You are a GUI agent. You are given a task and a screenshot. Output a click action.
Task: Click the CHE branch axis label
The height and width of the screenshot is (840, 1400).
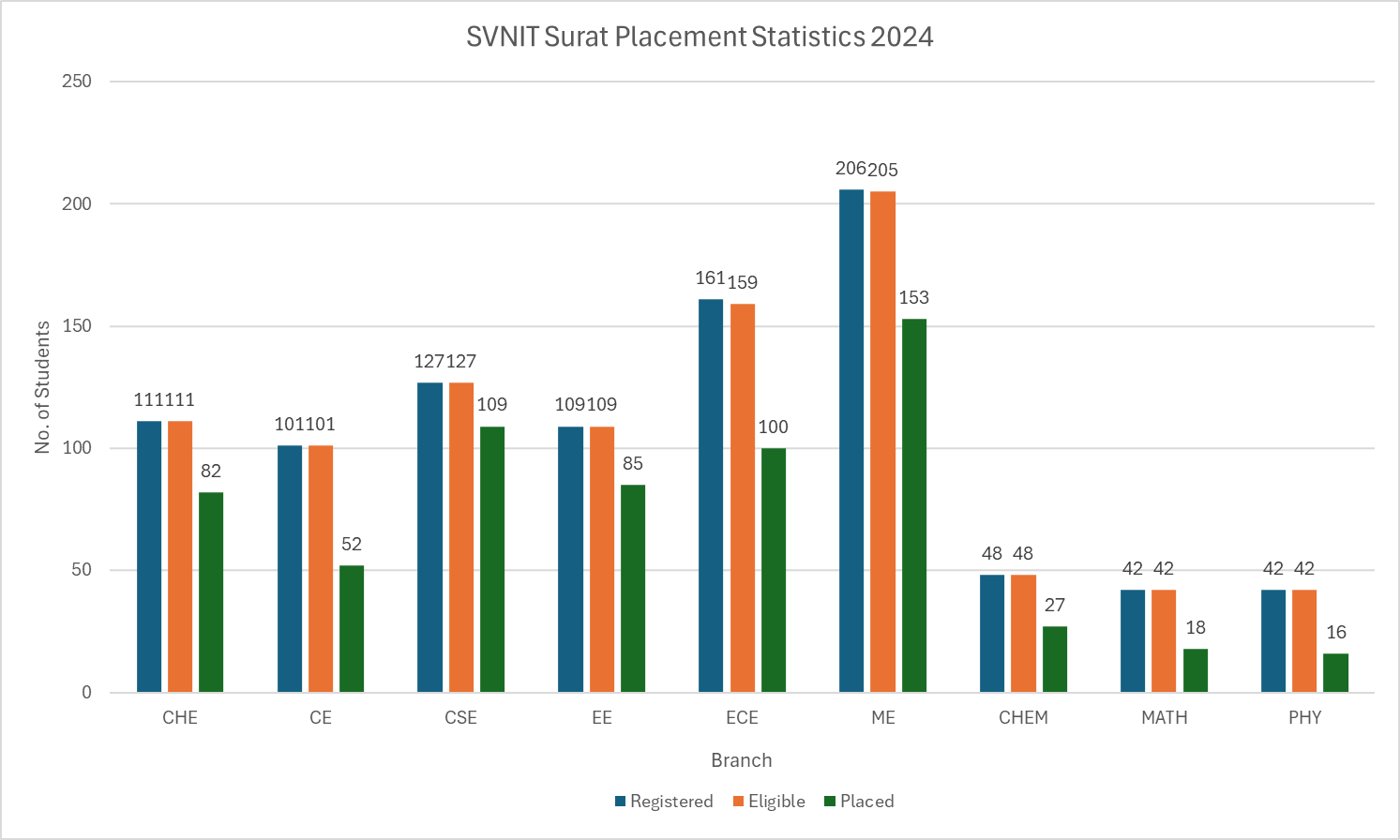coord(180,717)
